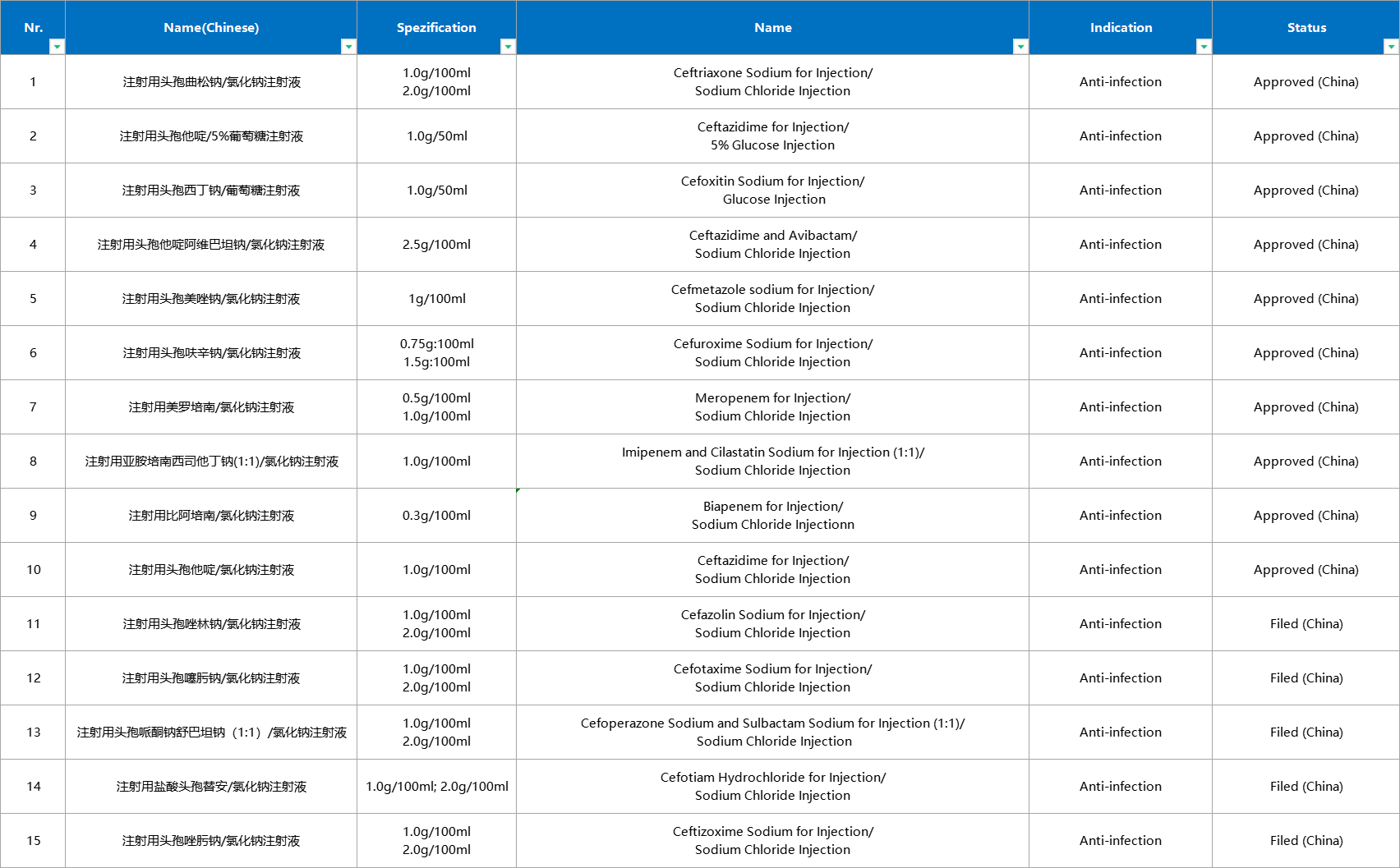Image resolution: width=1400 pixels, height=868 pixels.
Task: Open the Name(Chinese) column filter dropdown
Action: tap(348, 47)
